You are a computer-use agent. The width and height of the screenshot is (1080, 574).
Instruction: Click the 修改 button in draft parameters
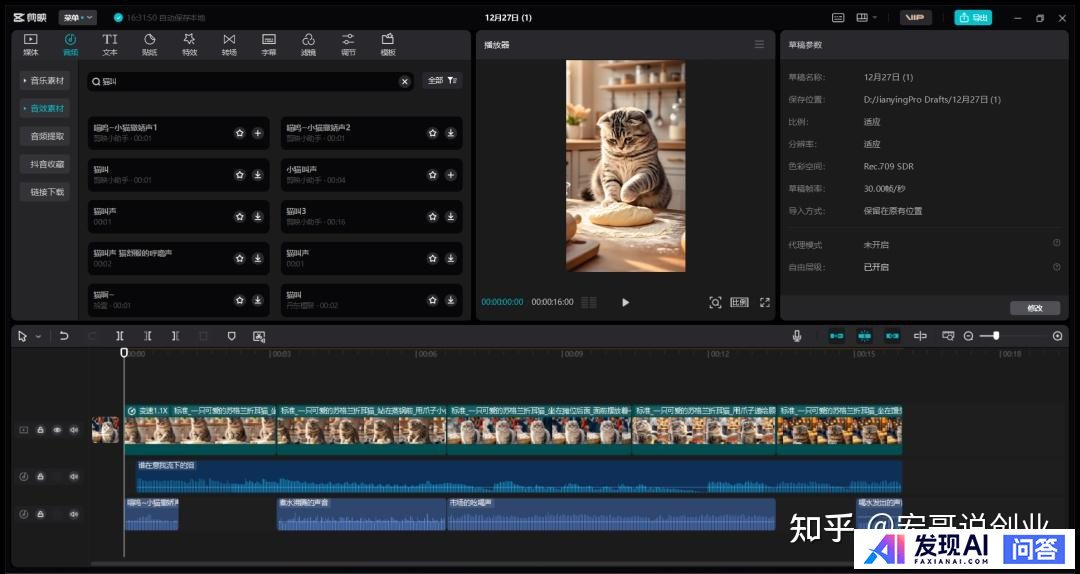click(x=1035, y=308)
